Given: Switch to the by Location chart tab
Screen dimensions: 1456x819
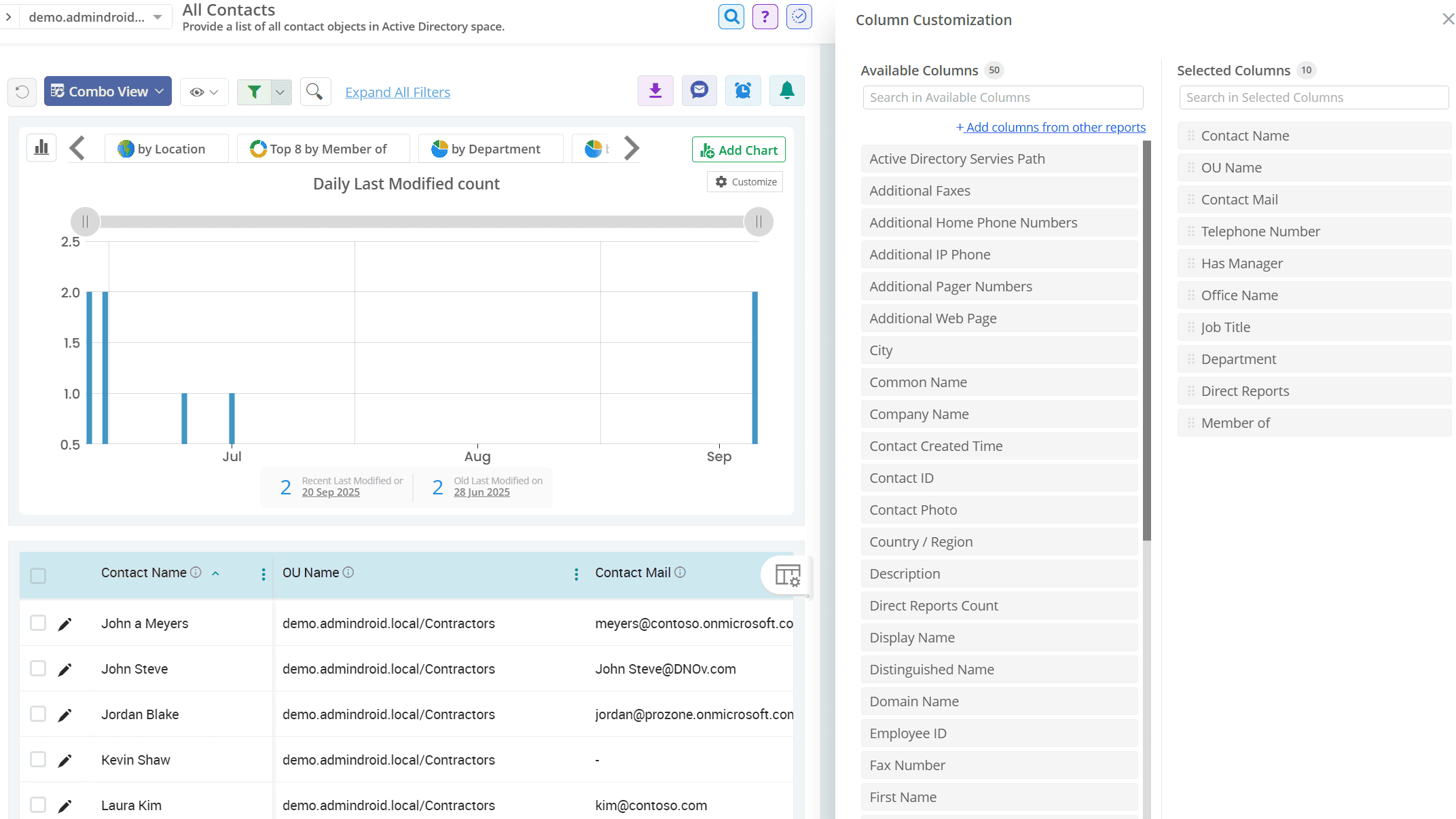Looking at the screenshot, I should (x=166, y=148).
